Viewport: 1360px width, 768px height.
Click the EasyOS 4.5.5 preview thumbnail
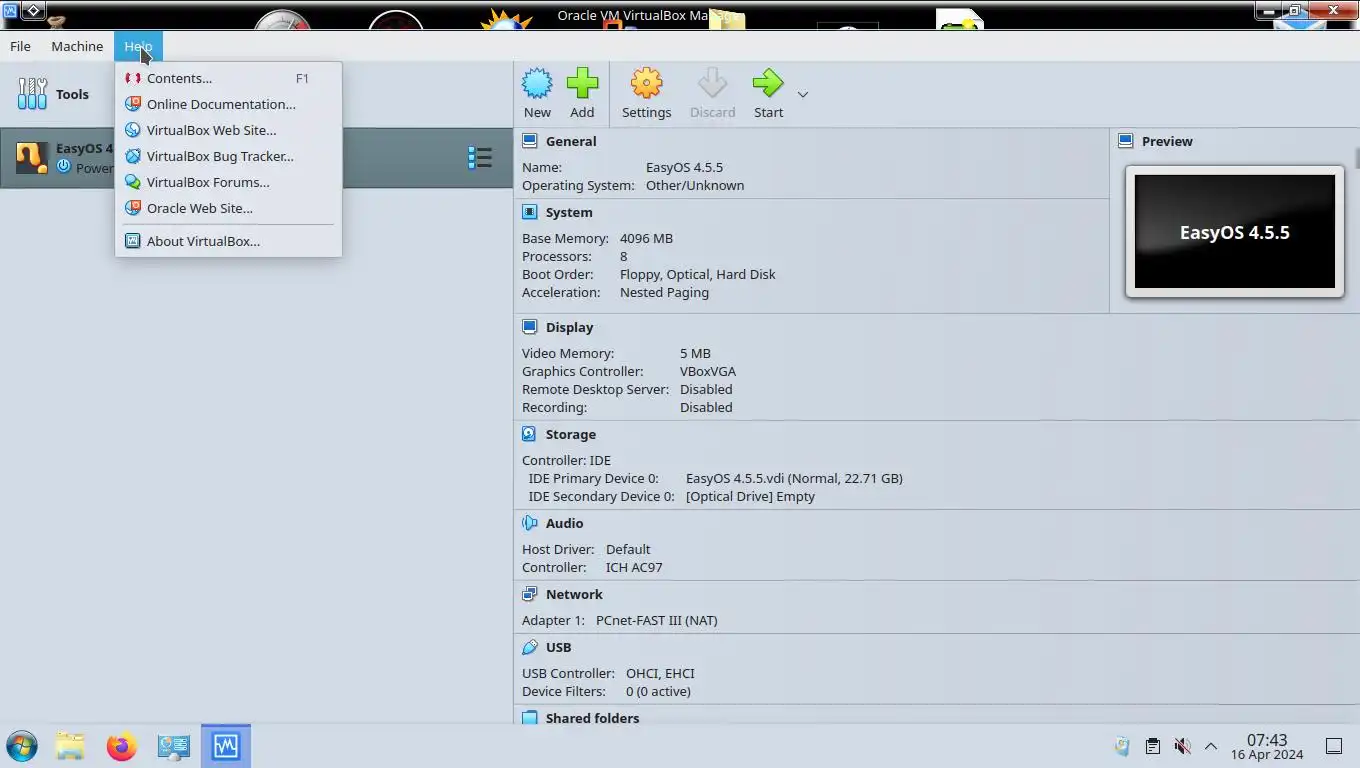pos(1234,232)
